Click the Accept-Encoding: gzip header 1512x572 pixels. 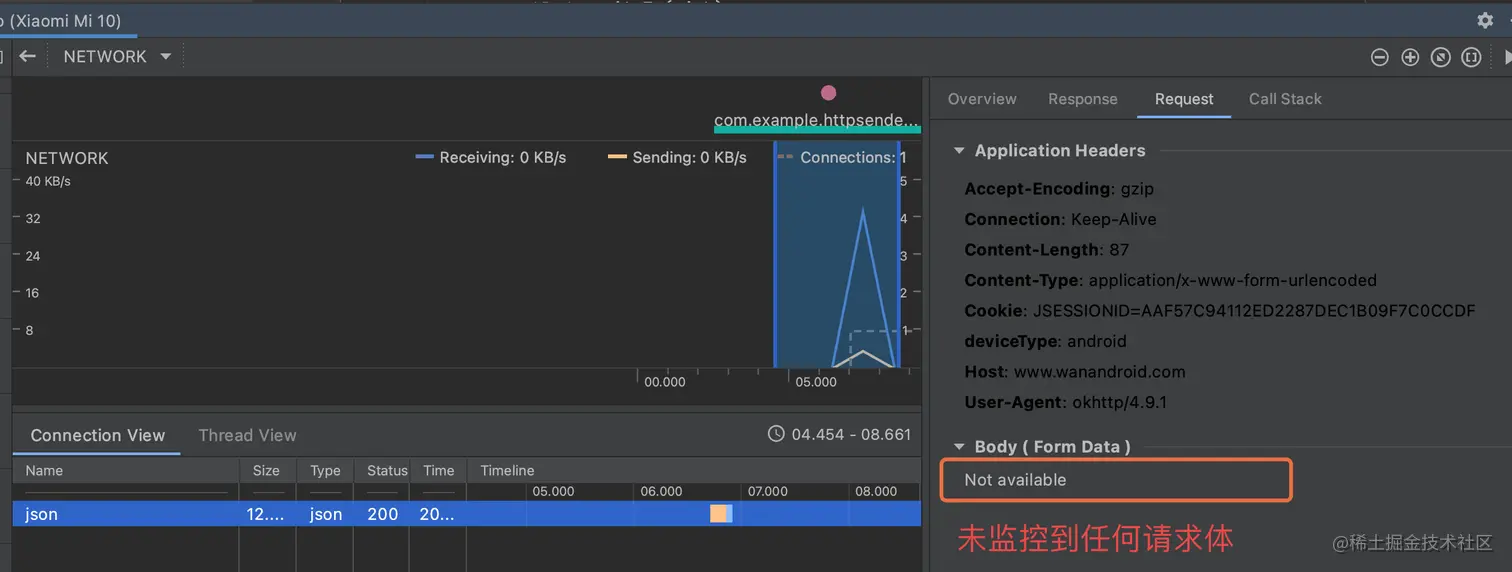click(1059, 189)
